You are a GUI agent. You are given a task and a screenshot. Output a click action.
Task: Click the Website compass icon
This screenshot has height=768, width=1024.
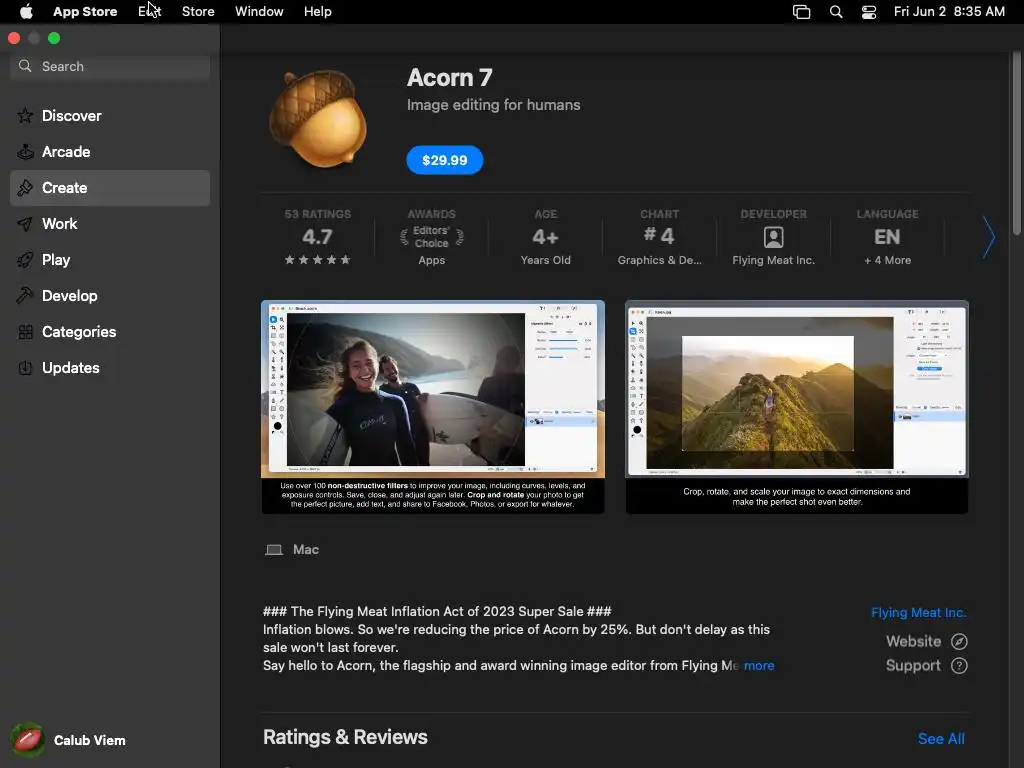(x=959, y=641)
